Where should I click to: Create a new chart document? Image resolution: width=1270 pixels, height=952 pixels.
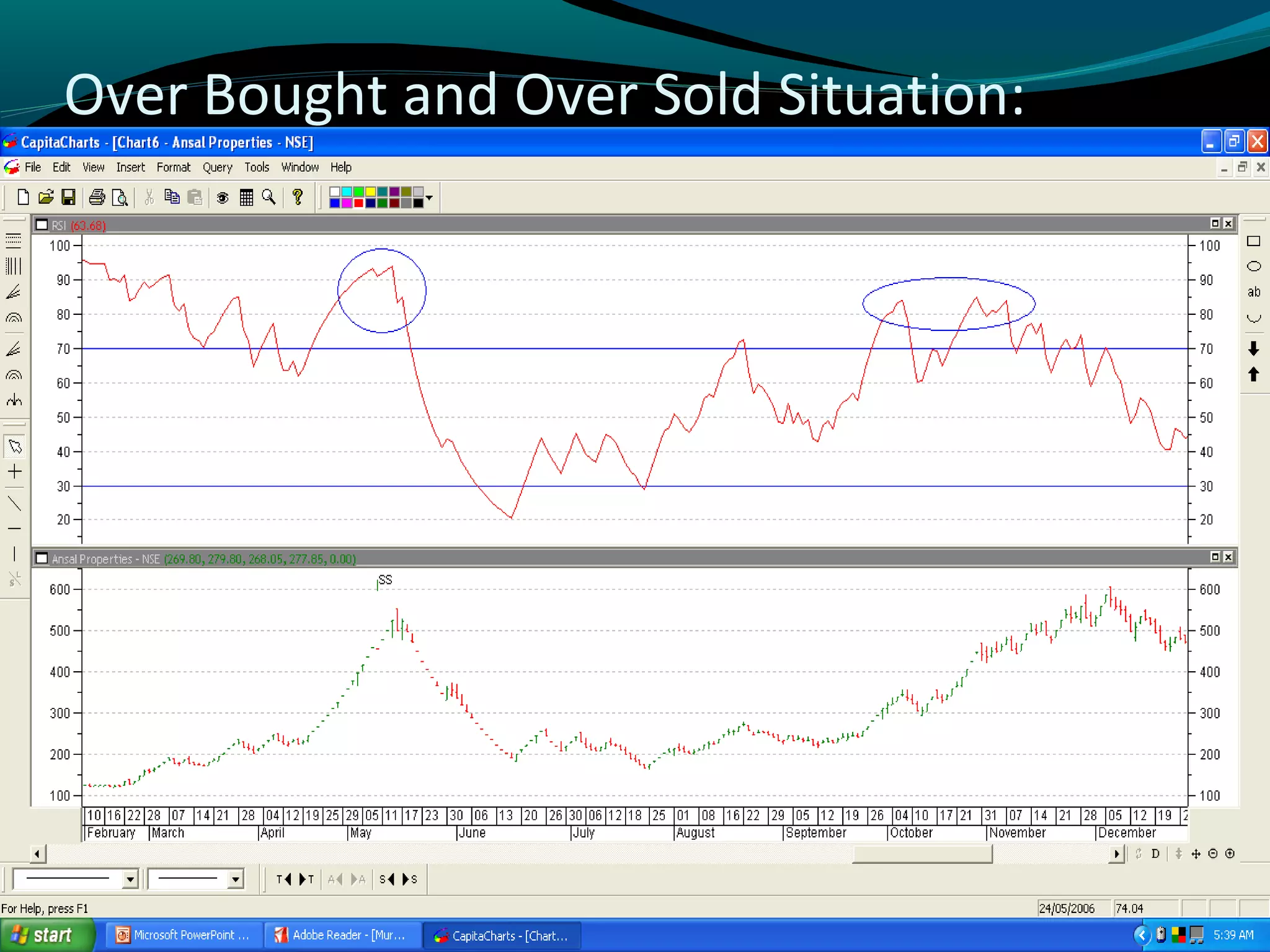click(23, 197)
